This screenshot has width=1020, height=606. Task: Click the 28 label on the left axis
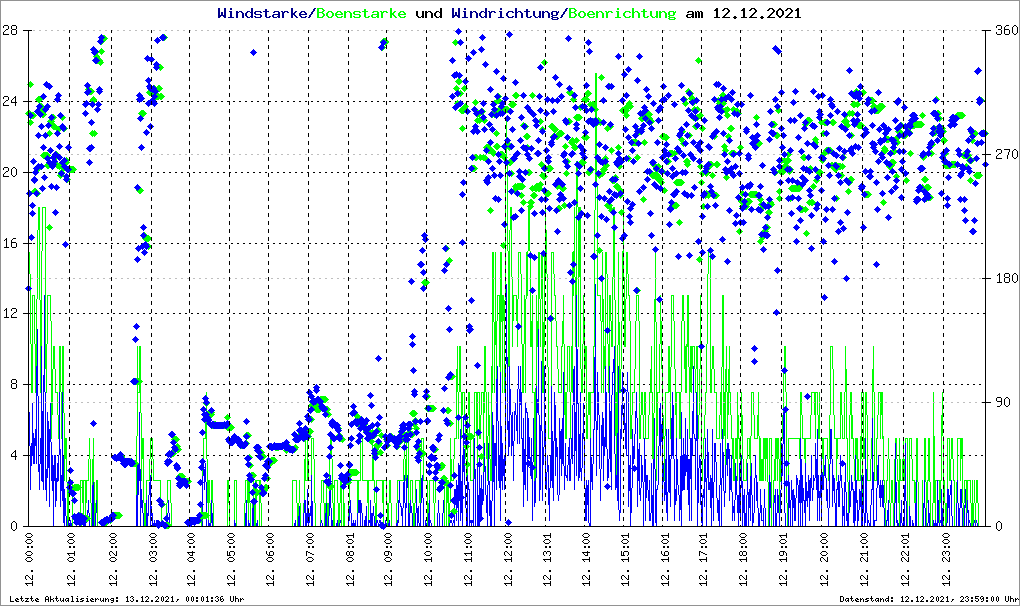[11, 30]
